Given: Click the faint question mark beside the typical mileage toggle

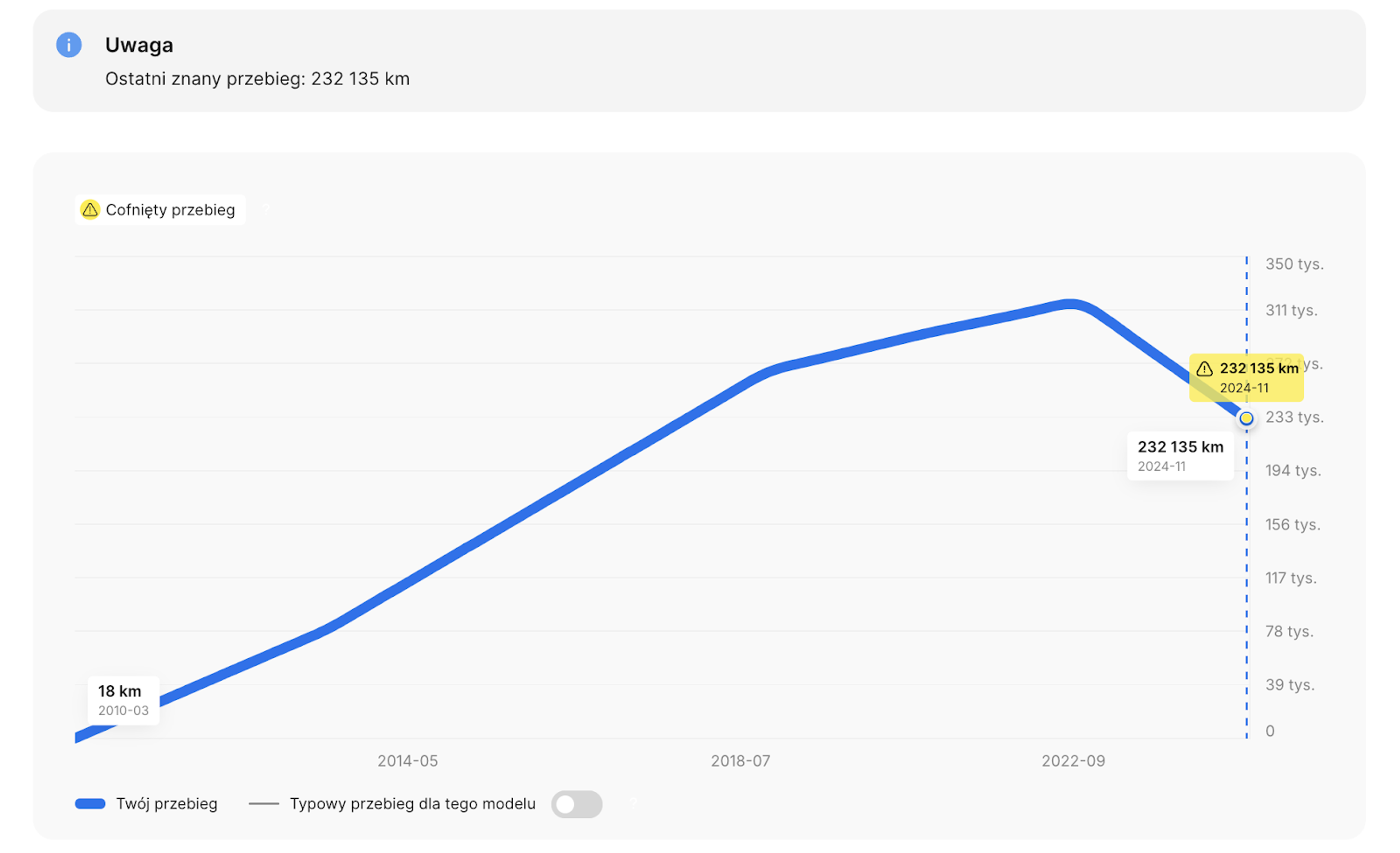Looking at the screenshot, I should [634, 803].
